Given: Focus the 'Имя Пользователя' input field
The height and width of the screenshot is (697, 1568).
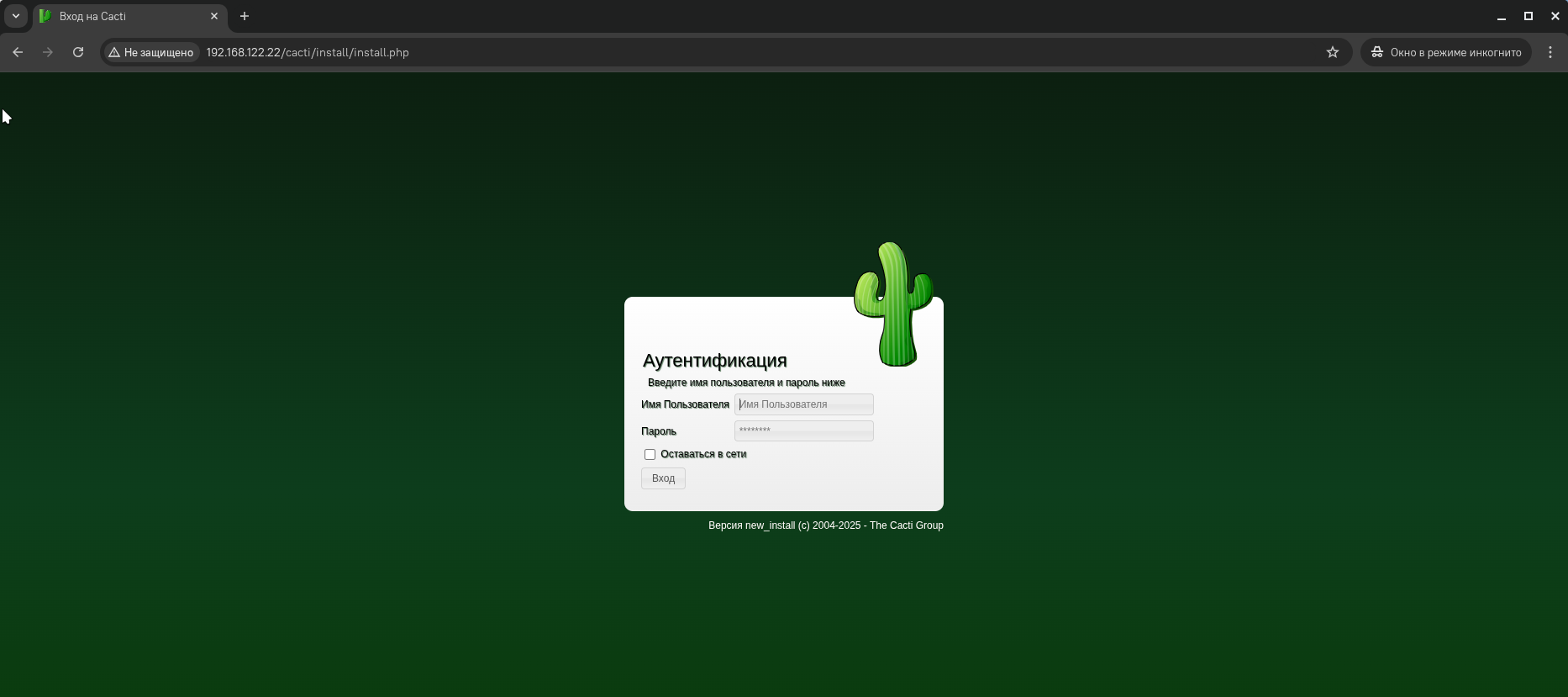Looking at the screenshot, I should [804, 404].
